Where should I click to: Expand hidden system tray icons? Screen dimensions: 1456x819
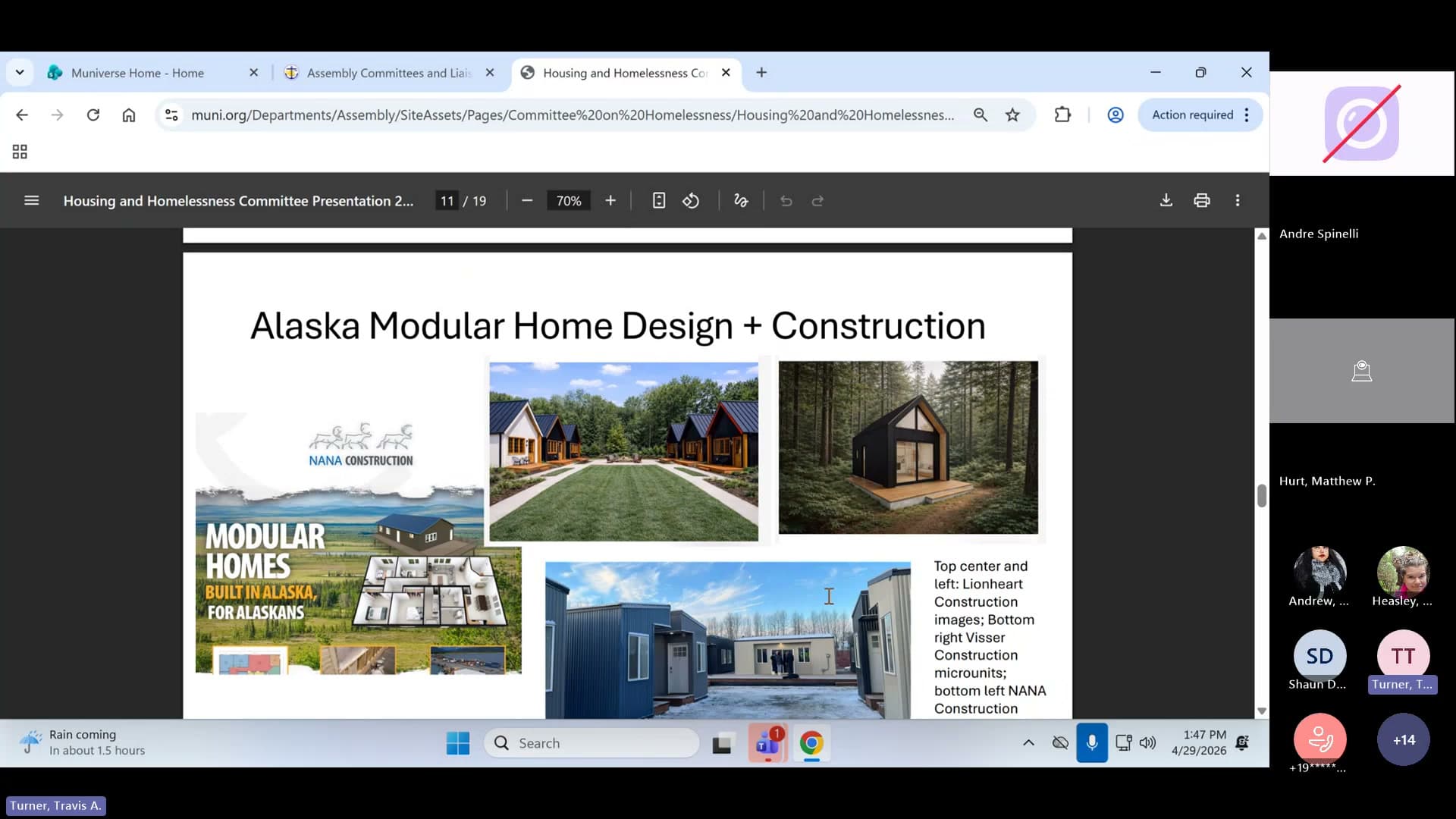(x=1028, y=743)
